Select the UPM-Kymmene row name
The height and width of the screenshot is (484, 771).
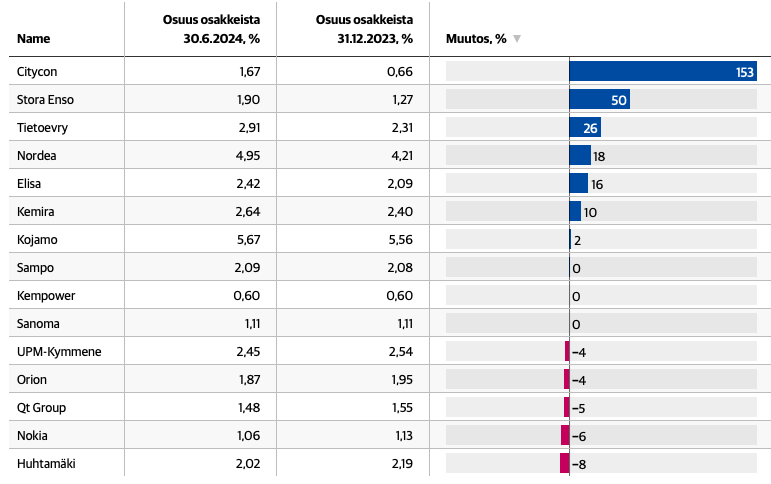tap(59, 352)
